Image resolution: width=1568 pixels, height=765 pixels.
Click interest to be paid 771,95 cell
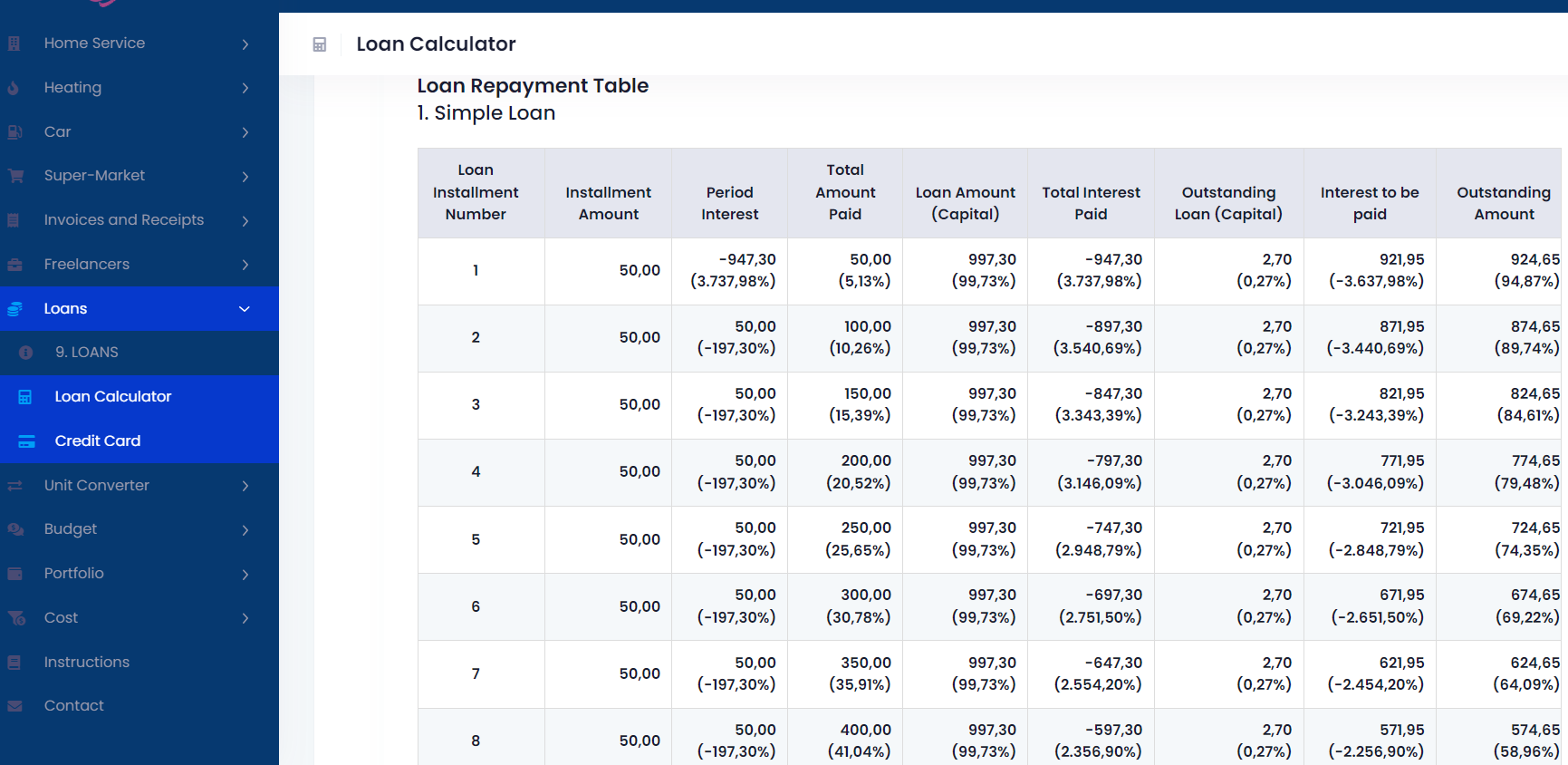click(x=1370, y=472)
